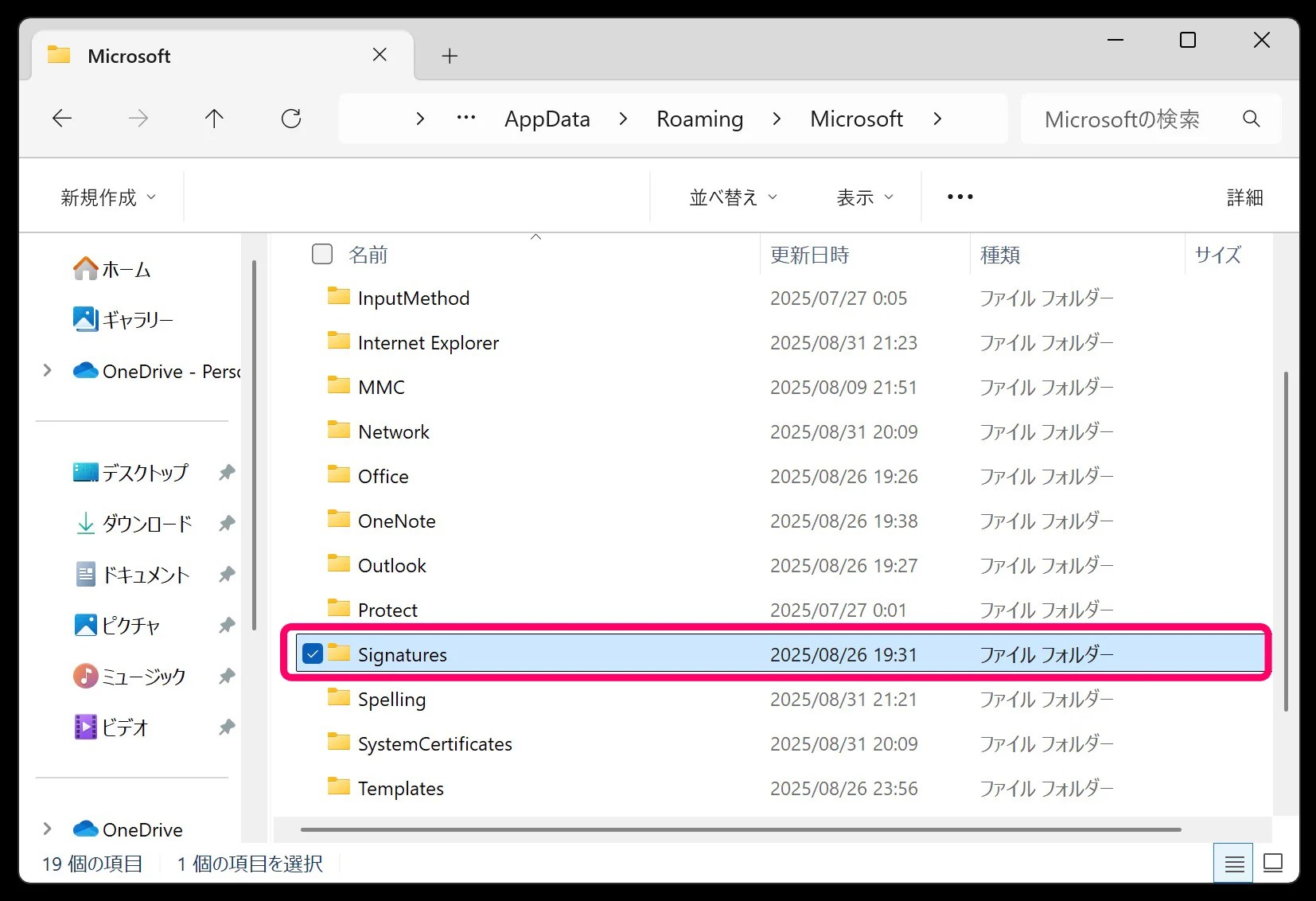This screenshot has height=901, width=1316.
Task: Show hidden breadcrumb path with ellipsis
Action: [466, 118]
